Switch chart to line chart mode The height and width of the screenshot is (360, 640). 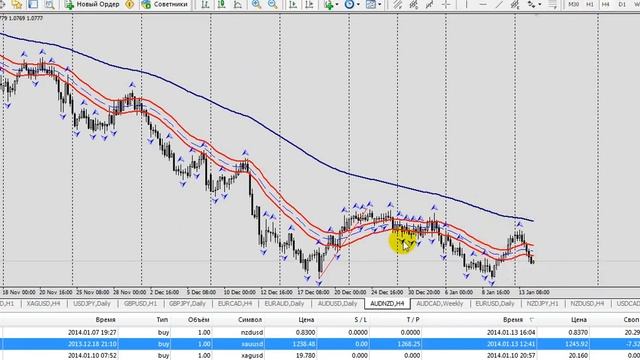pyautogui.click(x=238, y=4)
